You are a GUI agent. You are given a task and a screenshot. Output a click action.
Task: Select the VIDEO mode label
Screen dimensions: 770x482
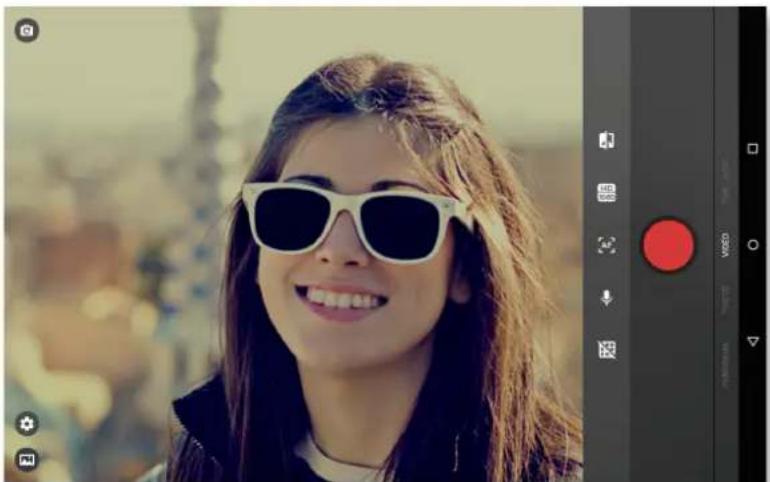[x=725, y=245]
